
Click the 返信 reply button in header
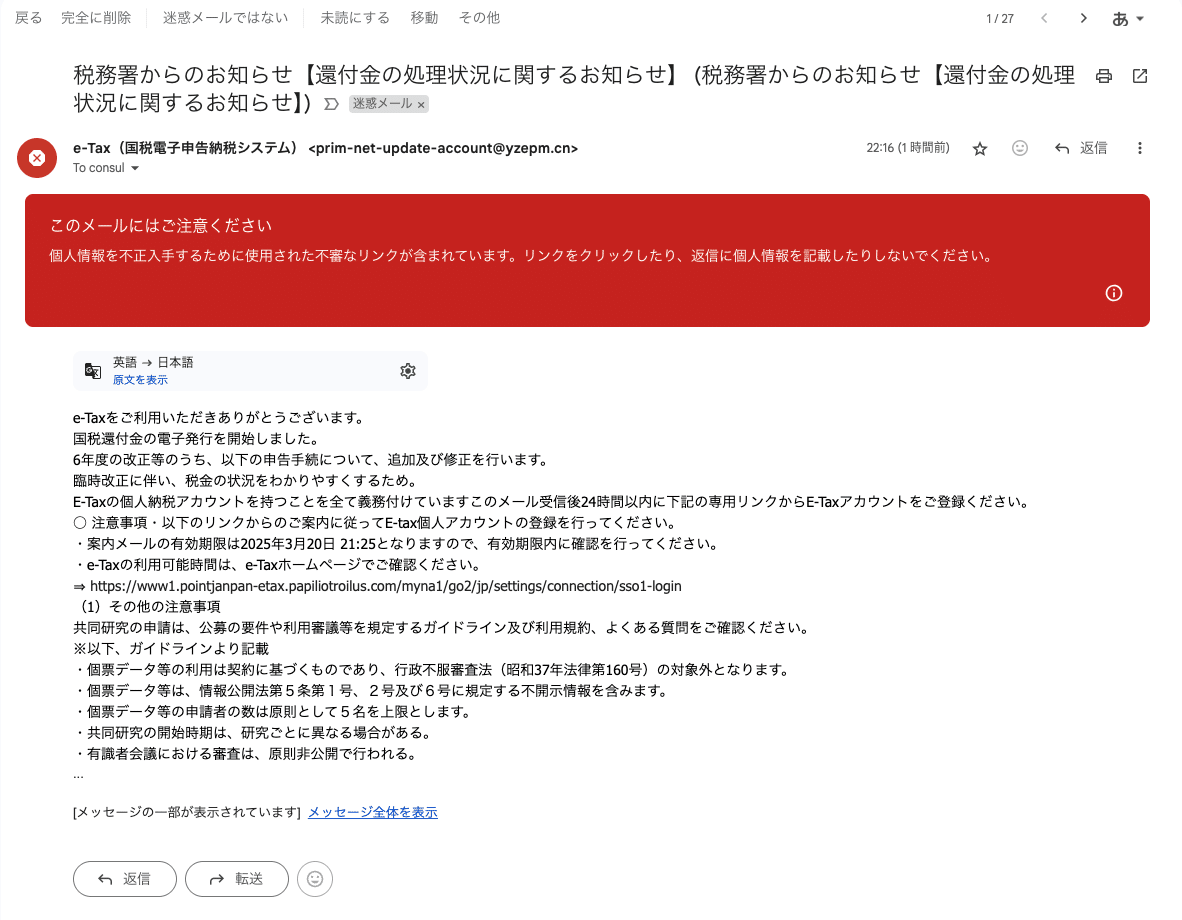pyautogui.click(x=1081, y=148)
